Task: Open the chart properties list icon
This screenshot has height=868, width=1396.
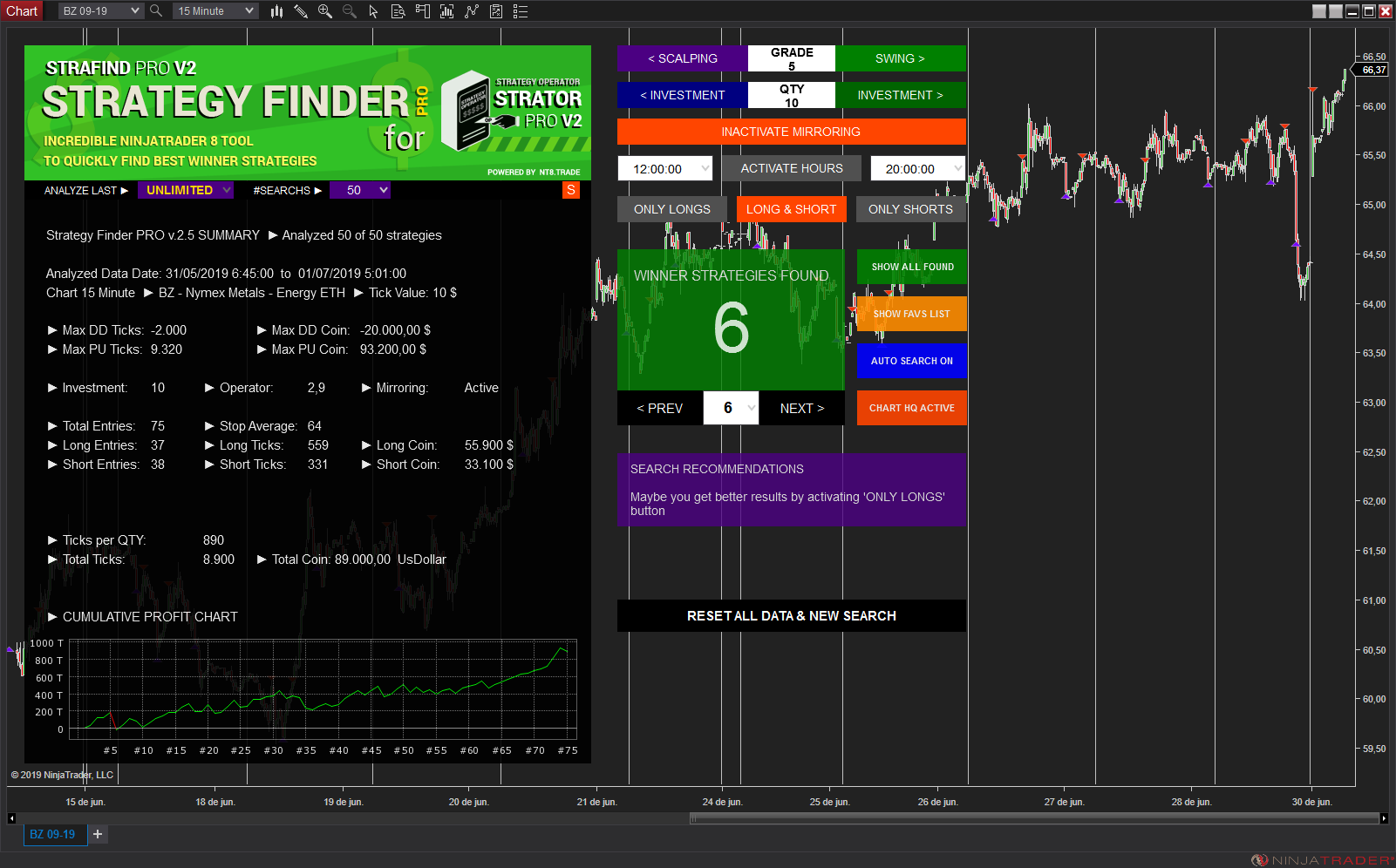Action: pyautogui.click(x=521, y=11)
